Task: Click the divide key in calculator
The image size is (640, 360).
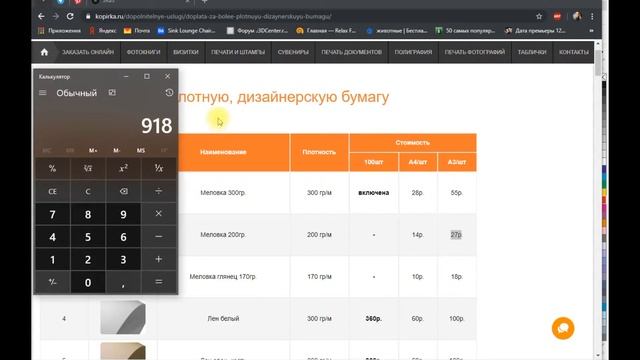Action: (159, 191)
